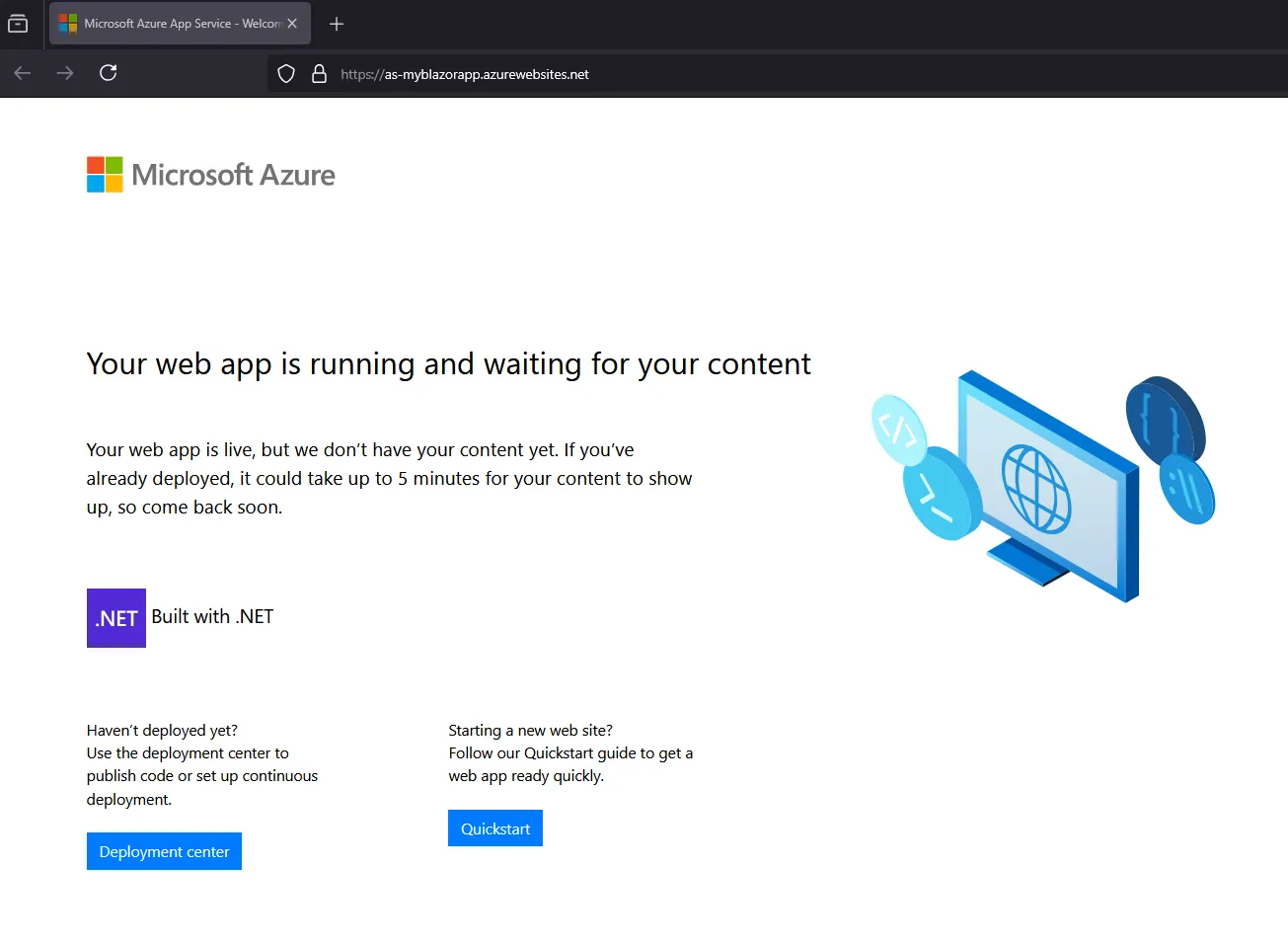Reload the page with the refresh icon
This screenshot has width=1288, height=945.
[x=109, y=72]
